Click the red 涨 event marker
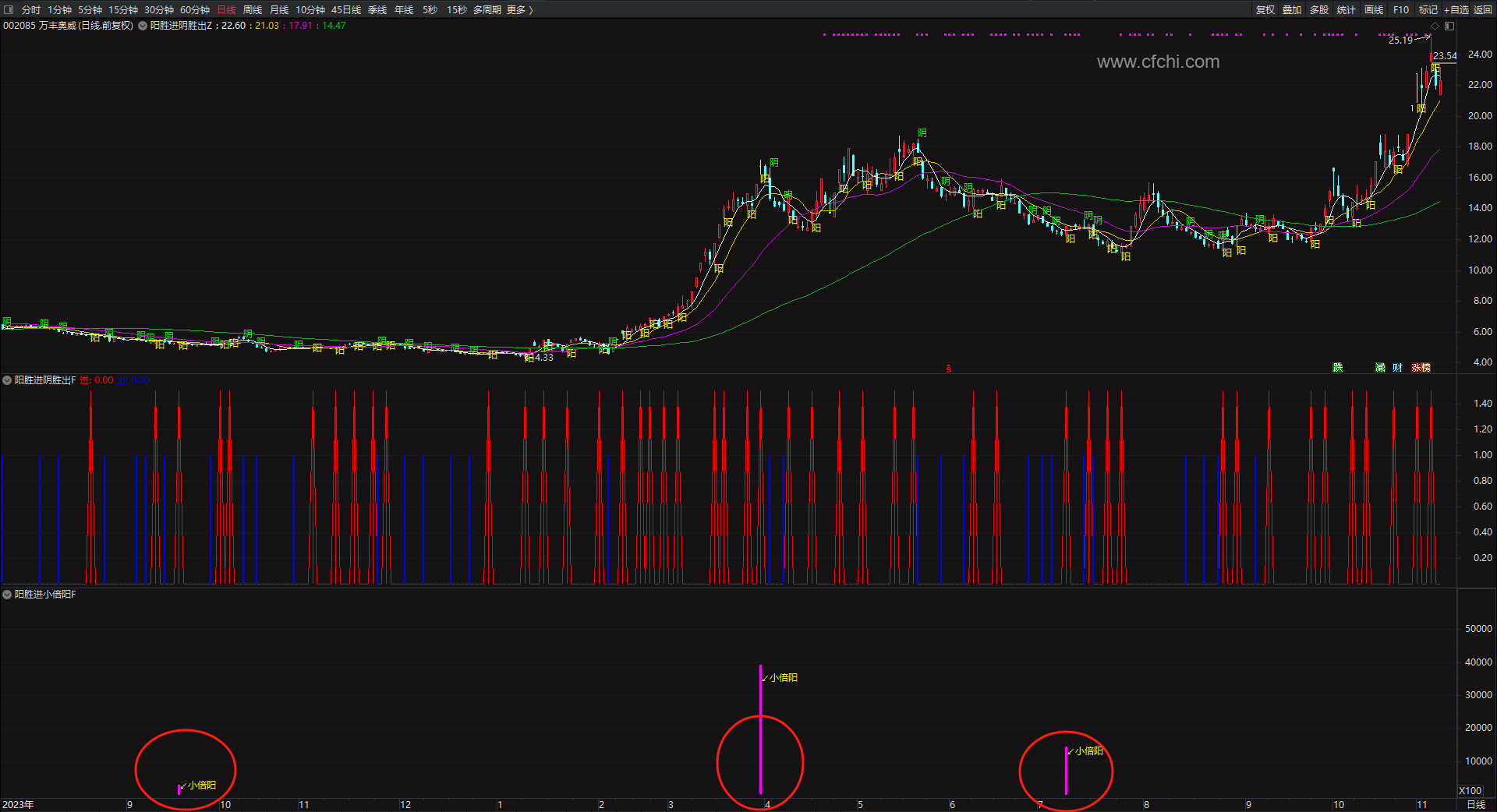The height and width of the screenshot is (812, 1497). pos(1416,368)
